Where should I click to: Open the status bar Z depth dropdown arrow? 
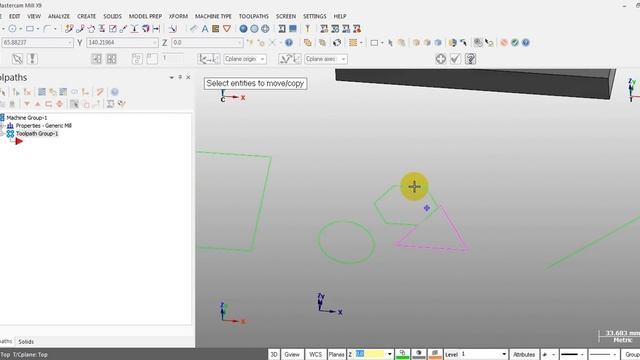pos(389,354)
